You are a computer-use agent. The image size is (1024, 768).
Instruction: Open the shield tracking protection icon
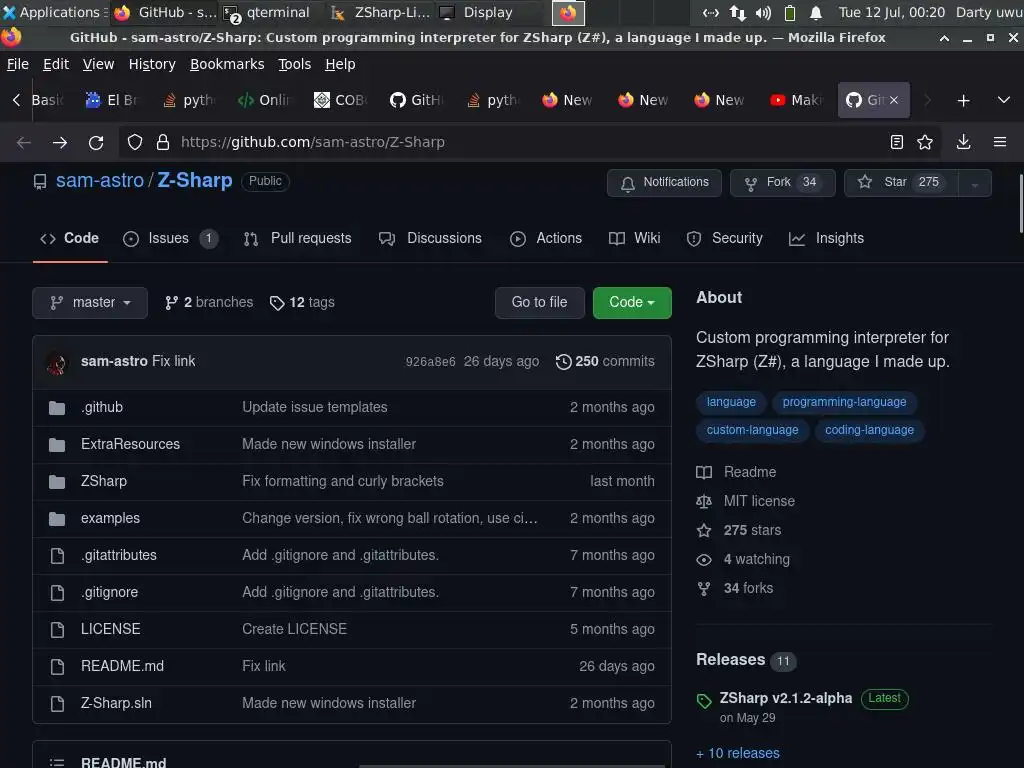tap(135, 142)
